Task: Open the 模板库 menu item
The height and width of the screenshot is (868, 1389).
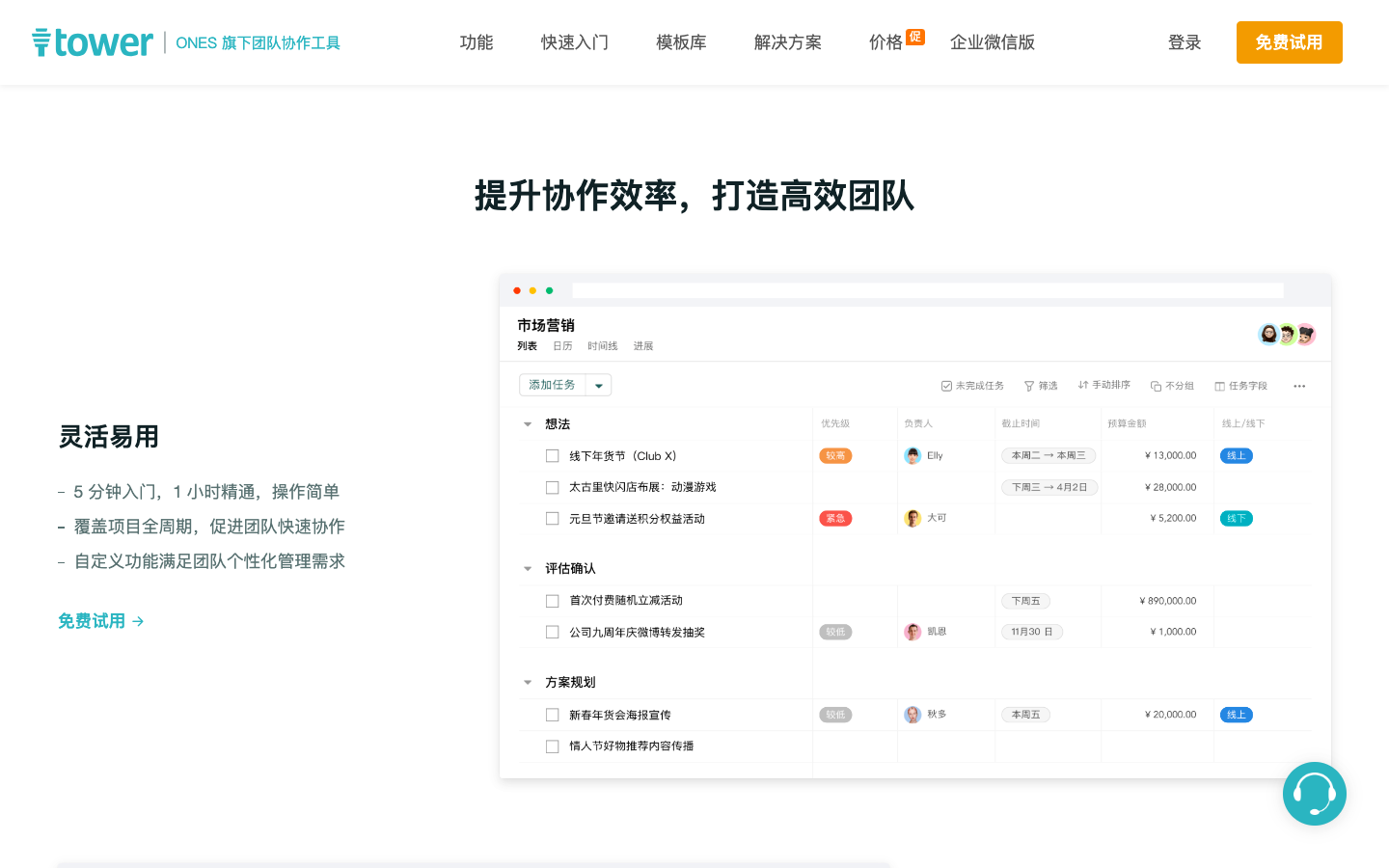Action: point(681,42)
